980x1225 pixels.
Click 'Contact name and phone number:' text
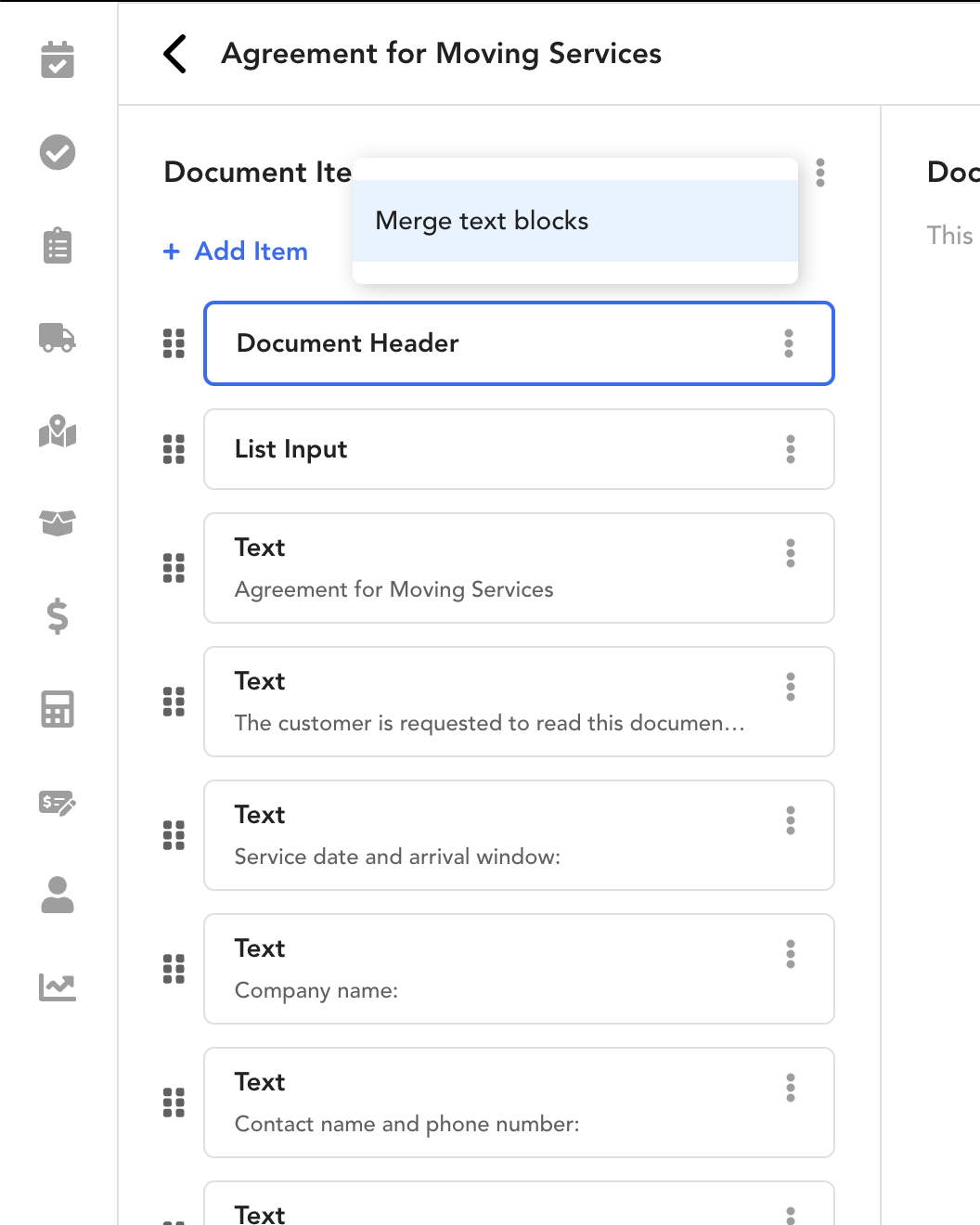pyautogui.click(x=407, y=1124)
